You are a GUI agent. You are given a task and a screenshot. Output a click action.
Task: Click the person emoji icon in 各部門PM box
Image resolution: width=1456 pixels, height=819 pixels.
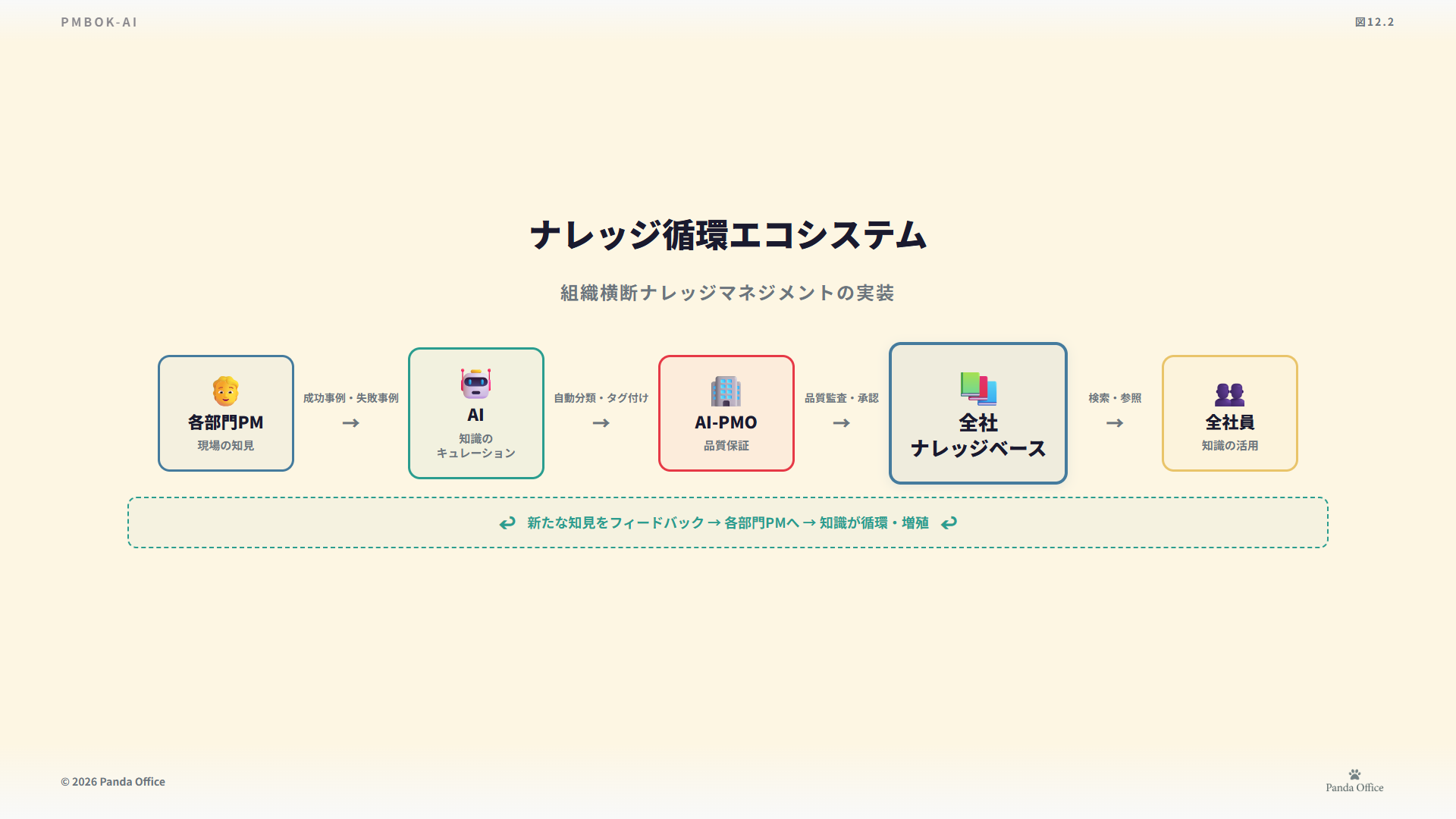click(225, 391)
